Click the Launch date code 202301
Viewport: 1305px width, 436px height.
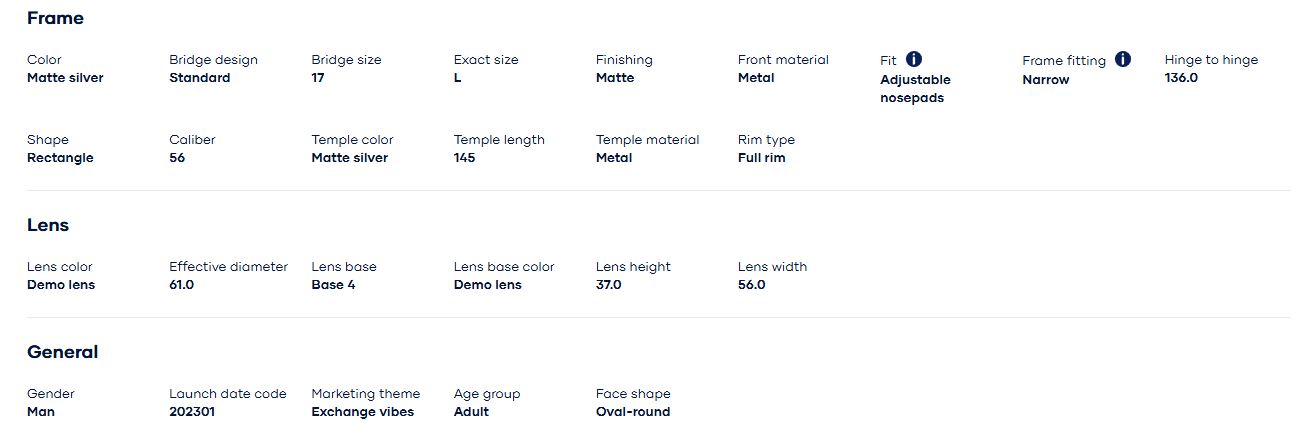click(x=191, y=412)
